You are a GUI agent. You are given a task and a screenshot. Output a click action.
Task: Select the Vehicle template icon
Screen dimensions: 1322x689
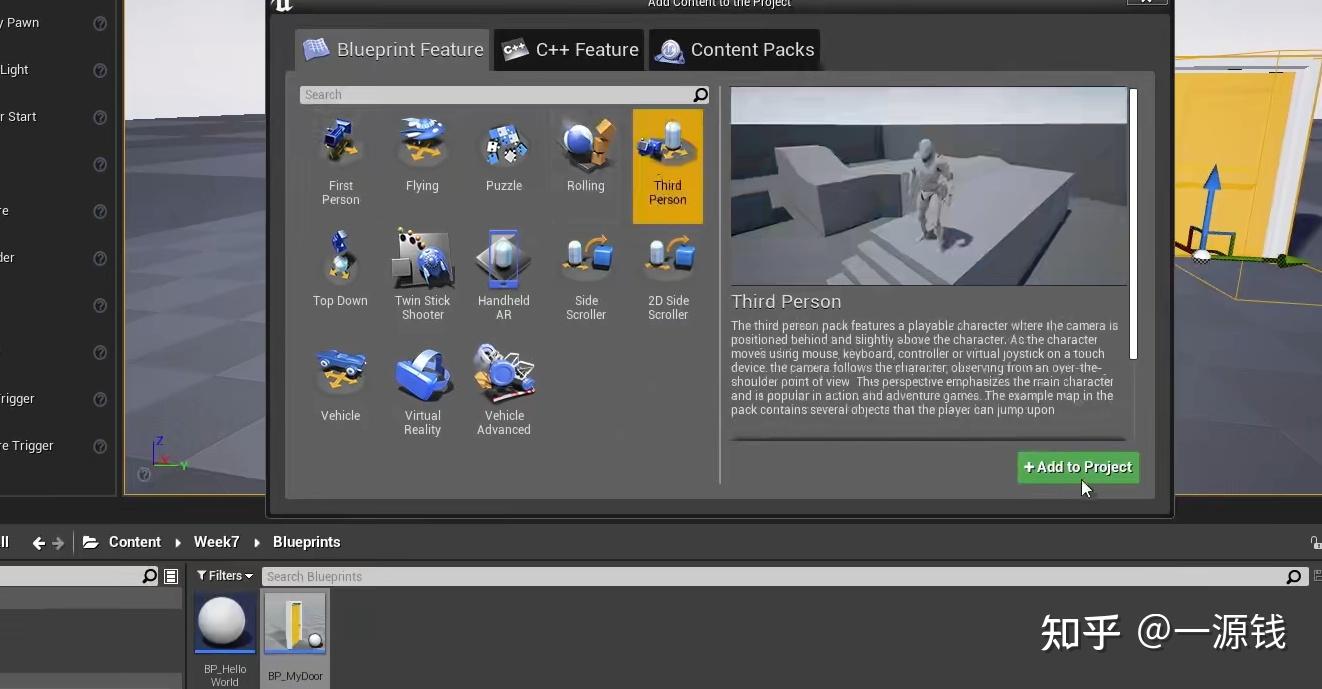tap(341, 373)
